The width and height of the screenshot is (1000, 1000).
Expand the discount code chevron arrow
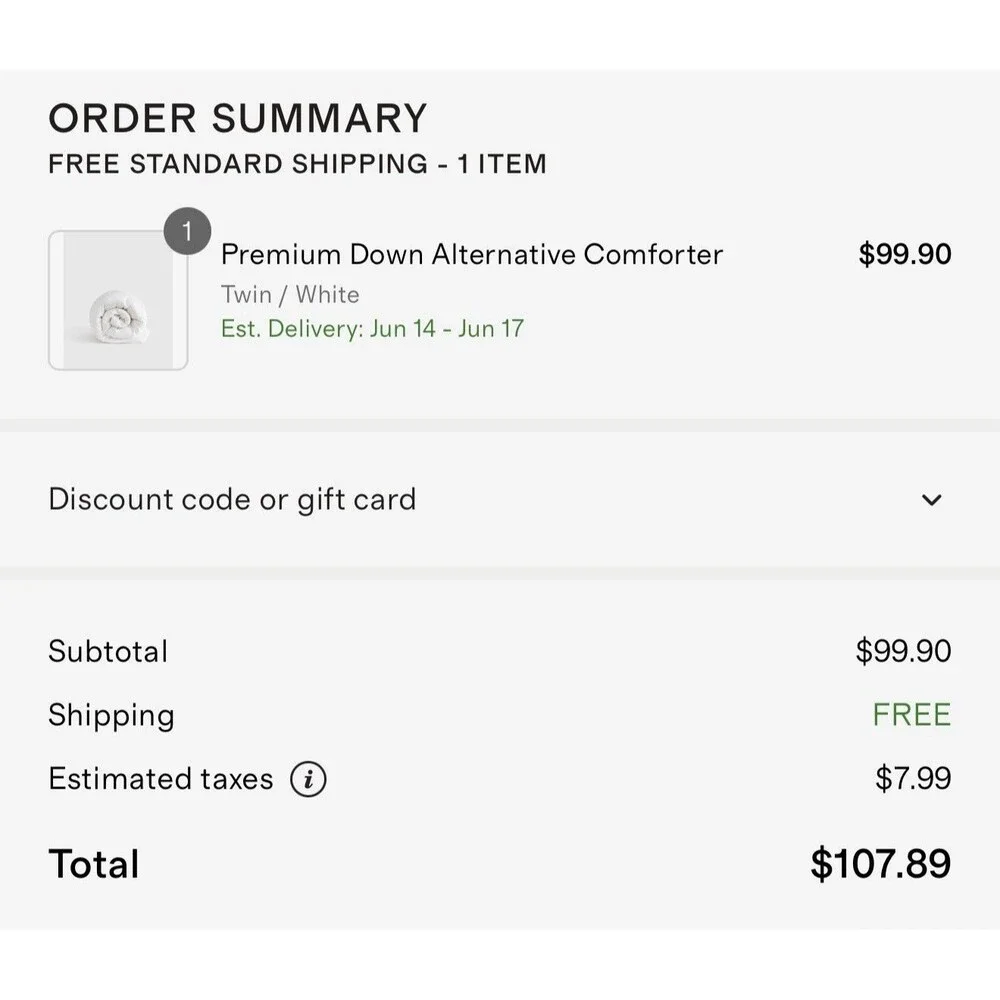(932, 500)
